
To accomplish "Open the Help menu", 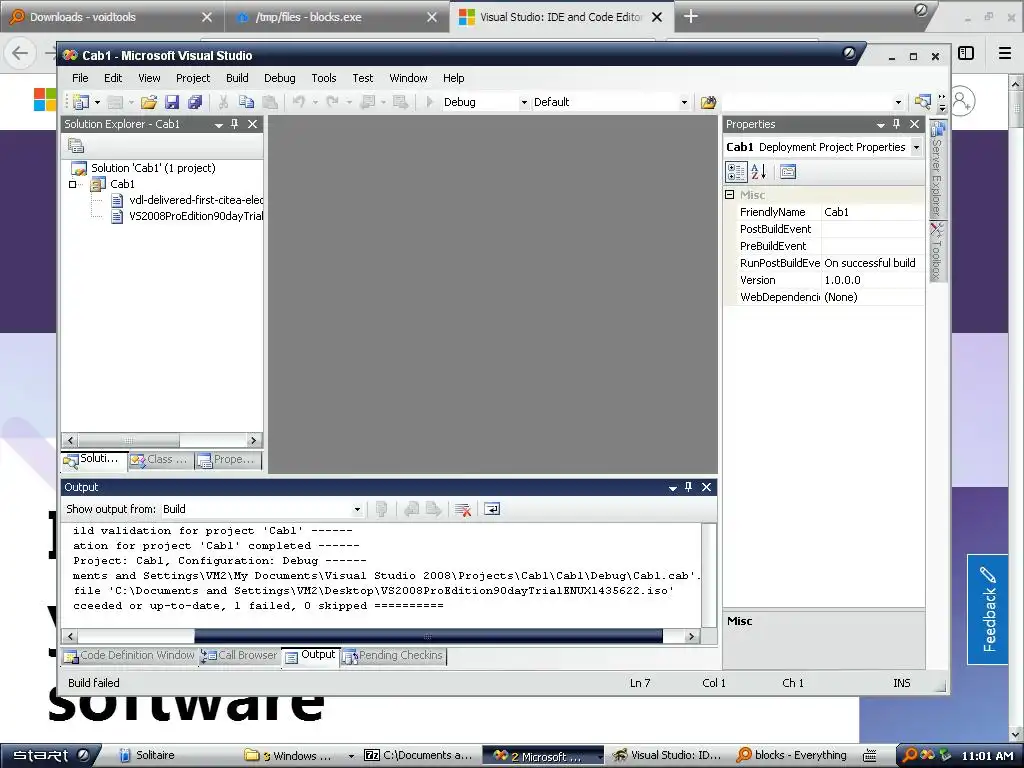I will [453, 78].
